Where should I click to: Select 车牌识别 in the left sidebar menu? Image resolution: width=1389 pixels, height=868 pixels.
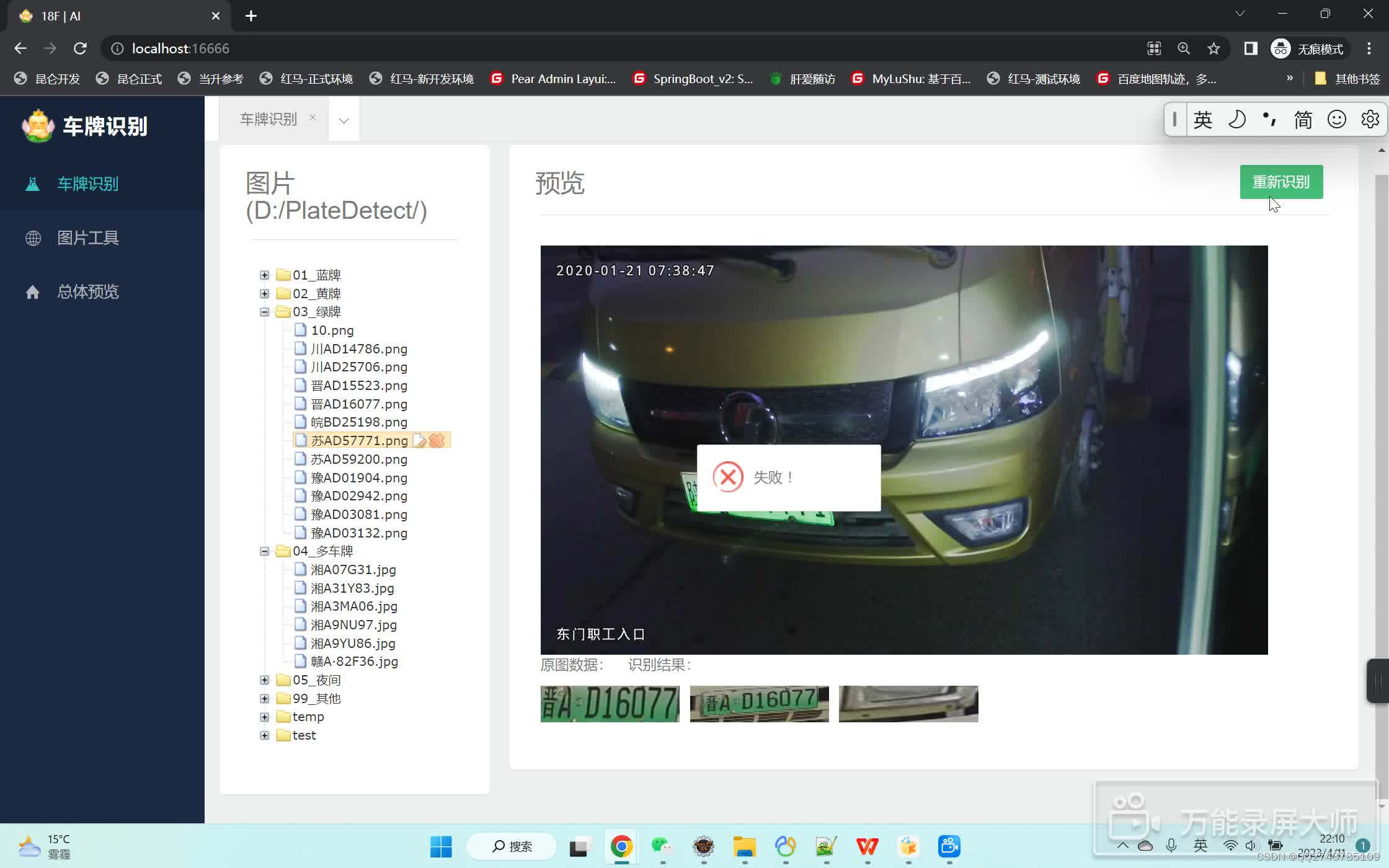pyautogui.click(x=87, y=184)
